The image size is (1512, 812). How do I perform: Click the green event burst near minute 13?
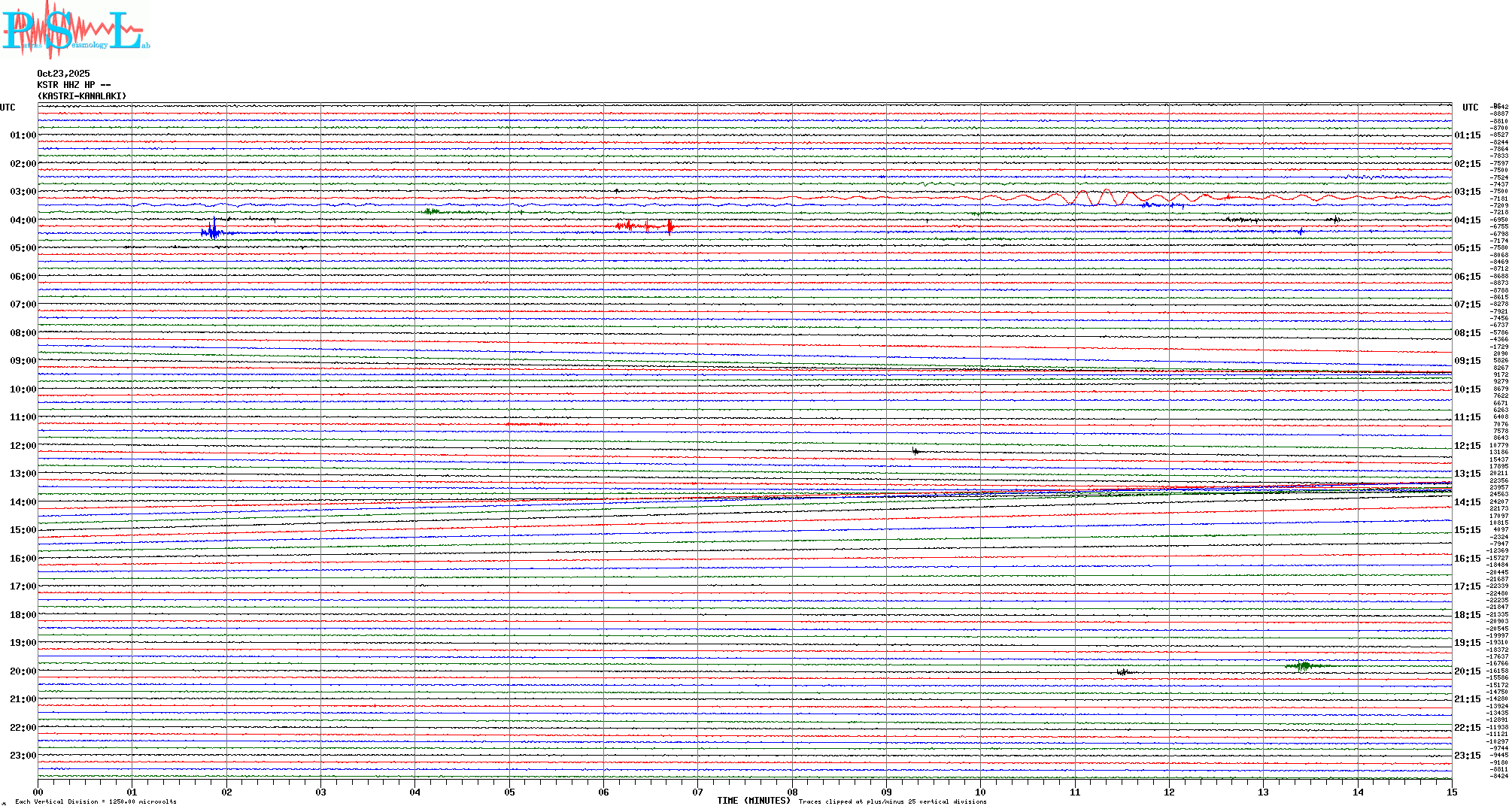[x=1304, y=665]
